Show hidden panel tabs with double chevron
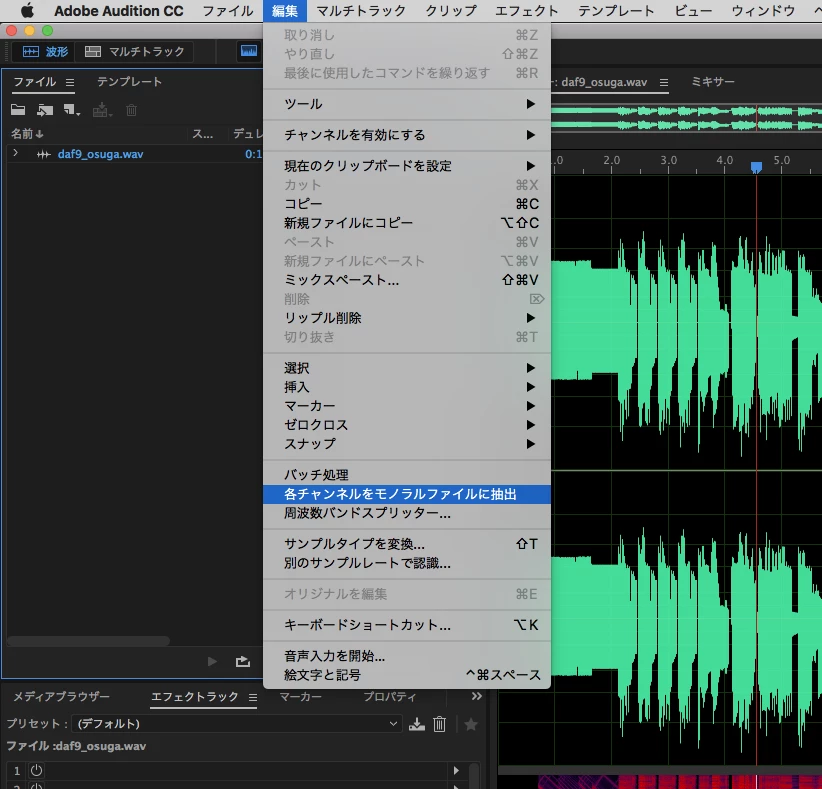Viewport: 822px width, 789px height. 477,696
